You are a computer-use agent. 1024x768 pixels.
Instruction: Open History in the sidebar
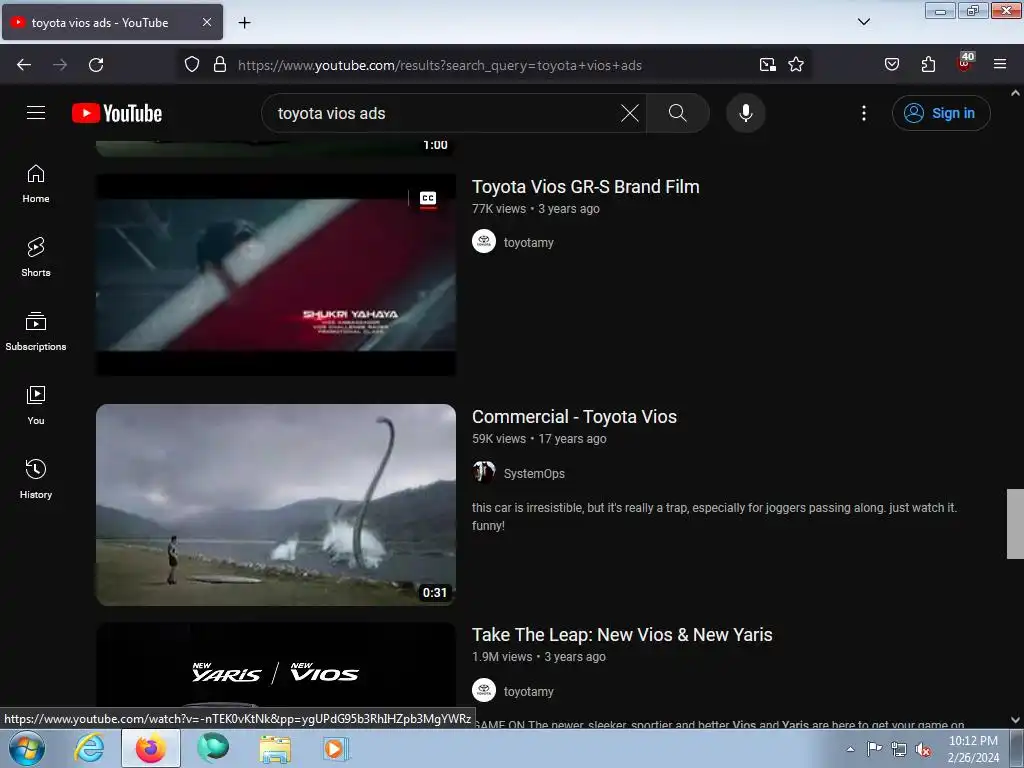pos(36,479)
